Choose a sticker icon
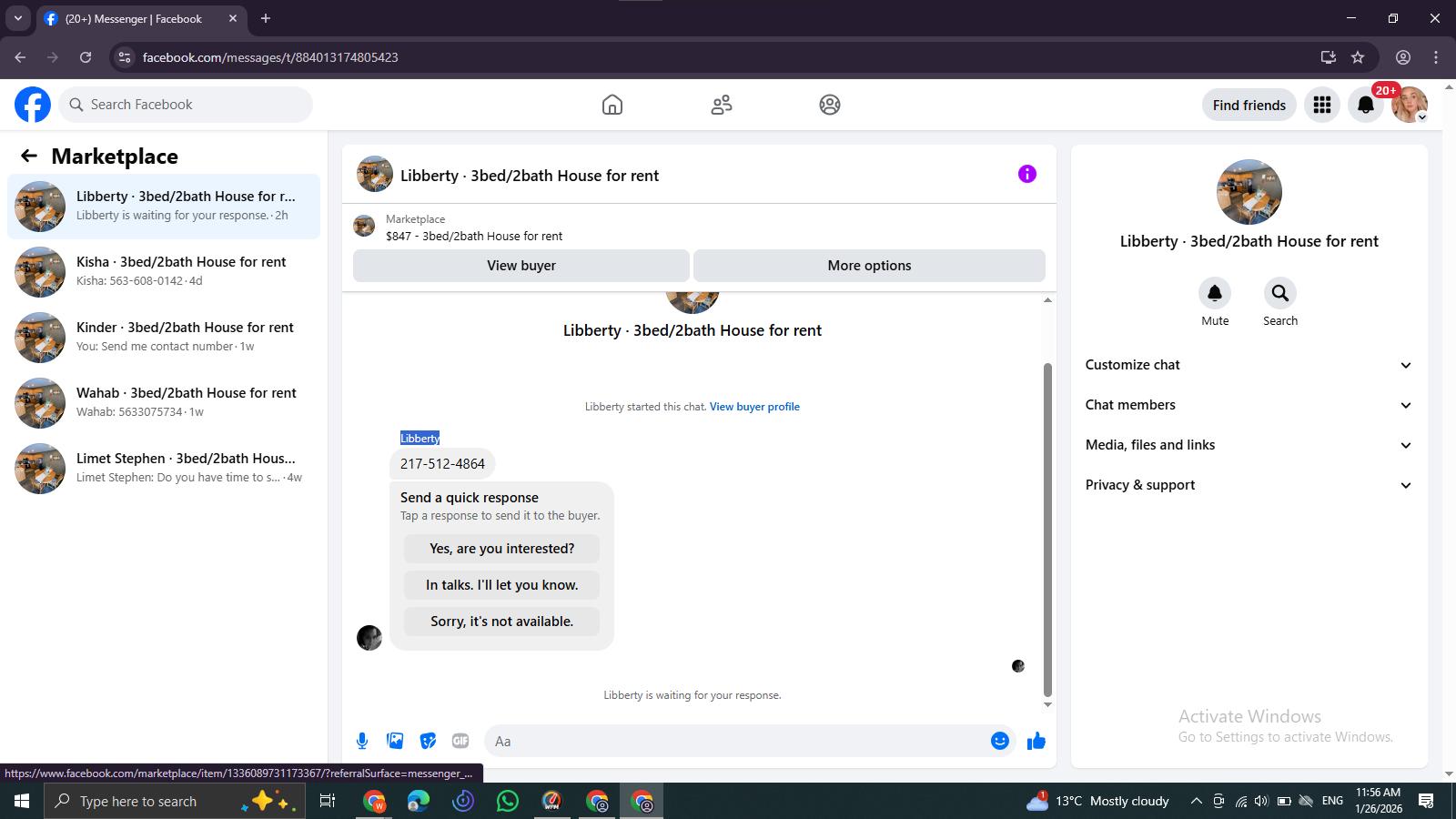The height and width of the screenshot is (819, 1456). [428, 741]
